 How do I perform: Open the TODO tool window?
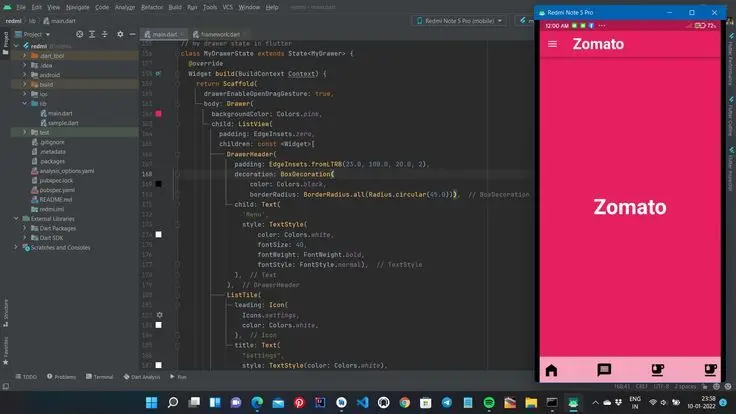(26, 377)
